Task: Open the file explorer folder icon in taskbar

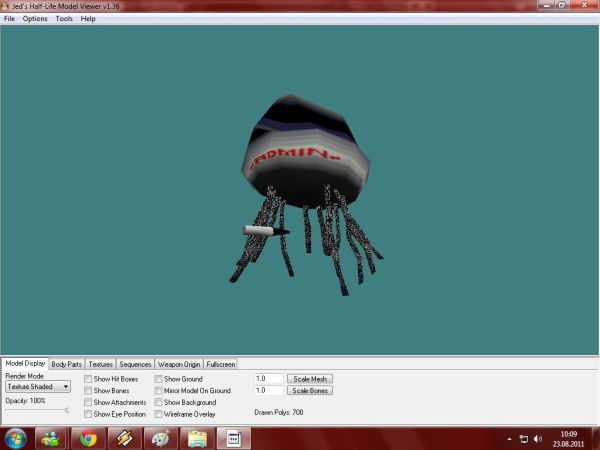Action: pyautogui.click(x=197, y=438)
